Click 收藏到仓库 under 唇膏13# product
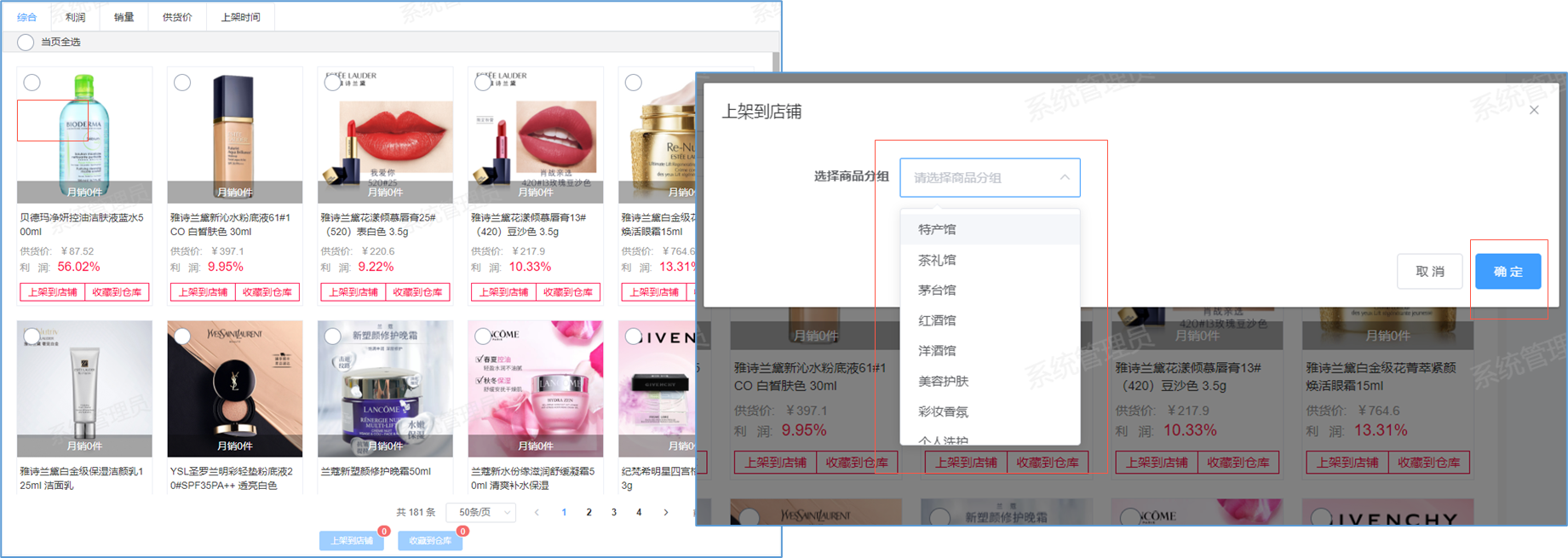This screenshot has width=1568, height=558. (568, 292)
